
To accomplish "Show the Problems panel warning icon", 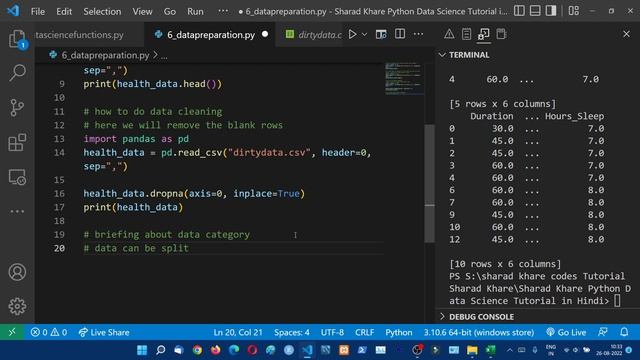I will tap(449, 34).
